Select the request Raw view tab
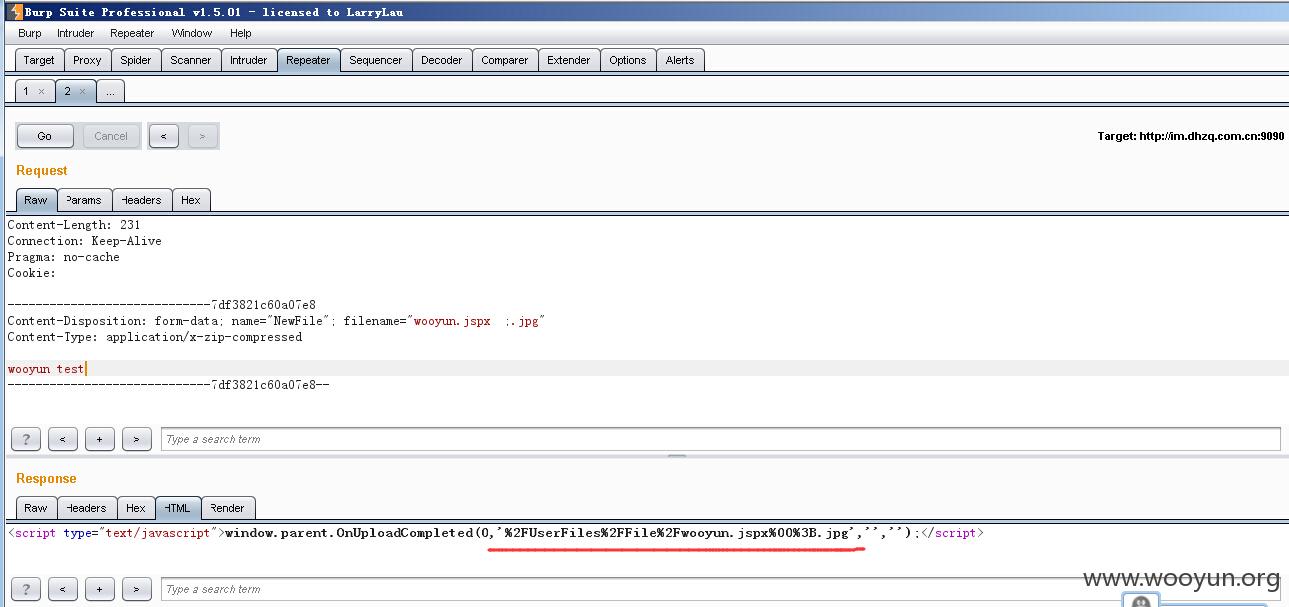1289x607 pixels. click(x=36, y=200)
